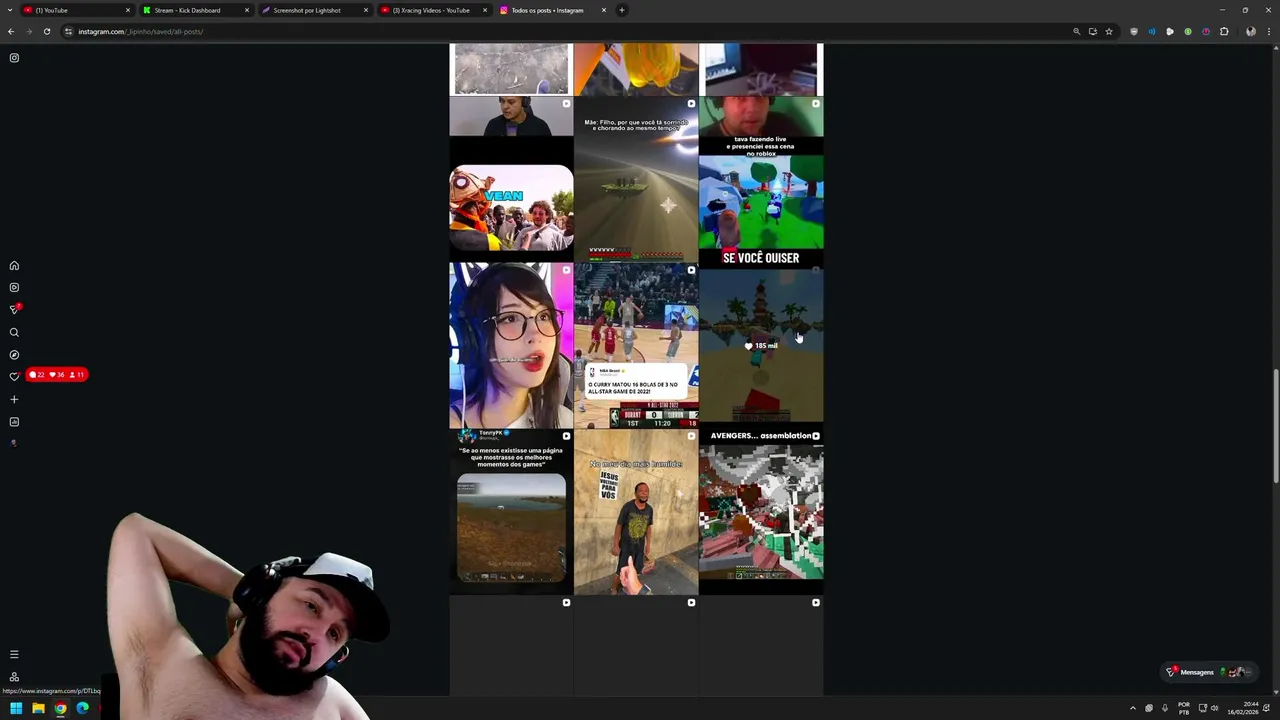Open Instagram search magnifier in sidebar
Screen dimensions: 1280x720
14,332
